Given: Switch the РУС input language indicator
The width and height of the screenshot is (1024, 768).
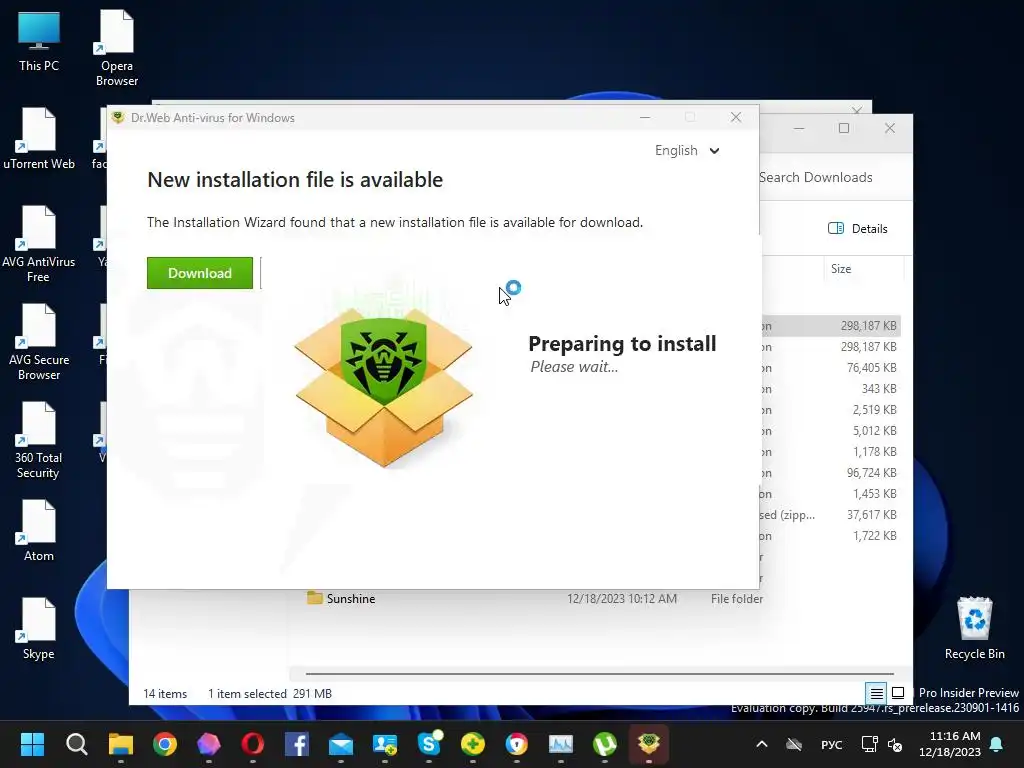Looking at the screenshot, I should pyautogui.click(x=831, y=744).
